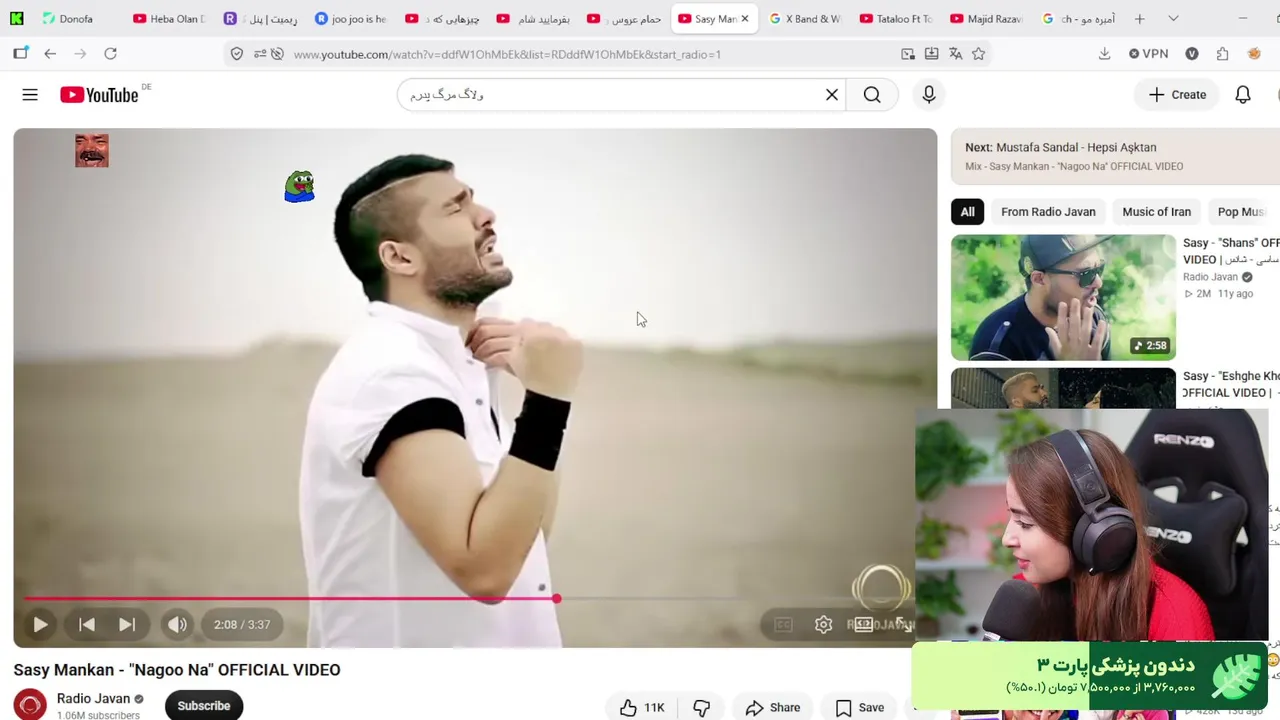
Task: Toggle subtitles CC button
Action: point(783,625)
